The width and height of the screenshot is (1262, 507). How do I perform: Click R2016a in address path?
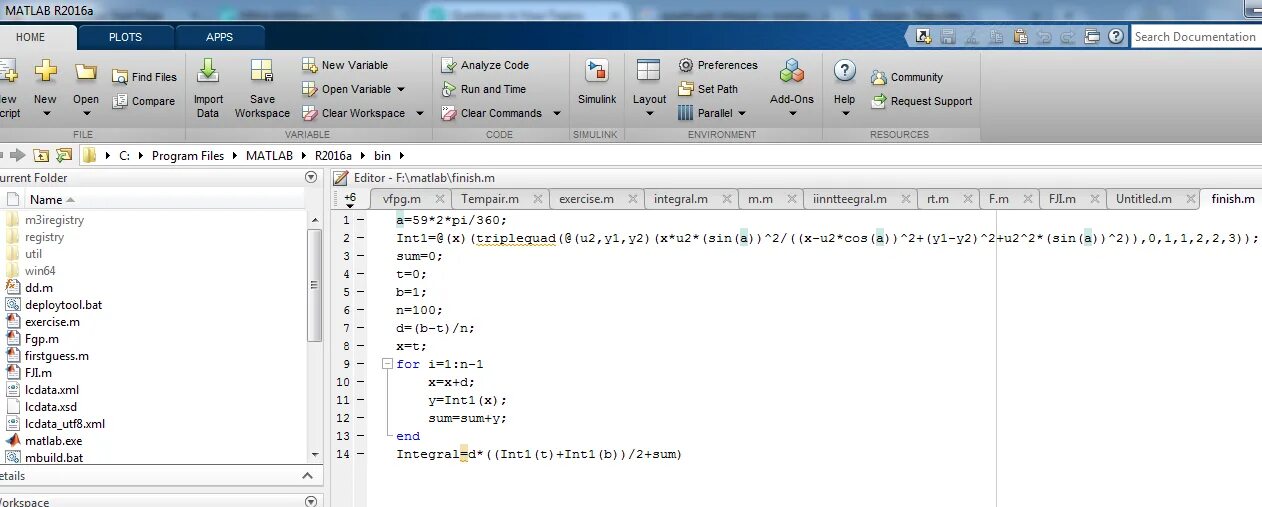tap(333, 155)
